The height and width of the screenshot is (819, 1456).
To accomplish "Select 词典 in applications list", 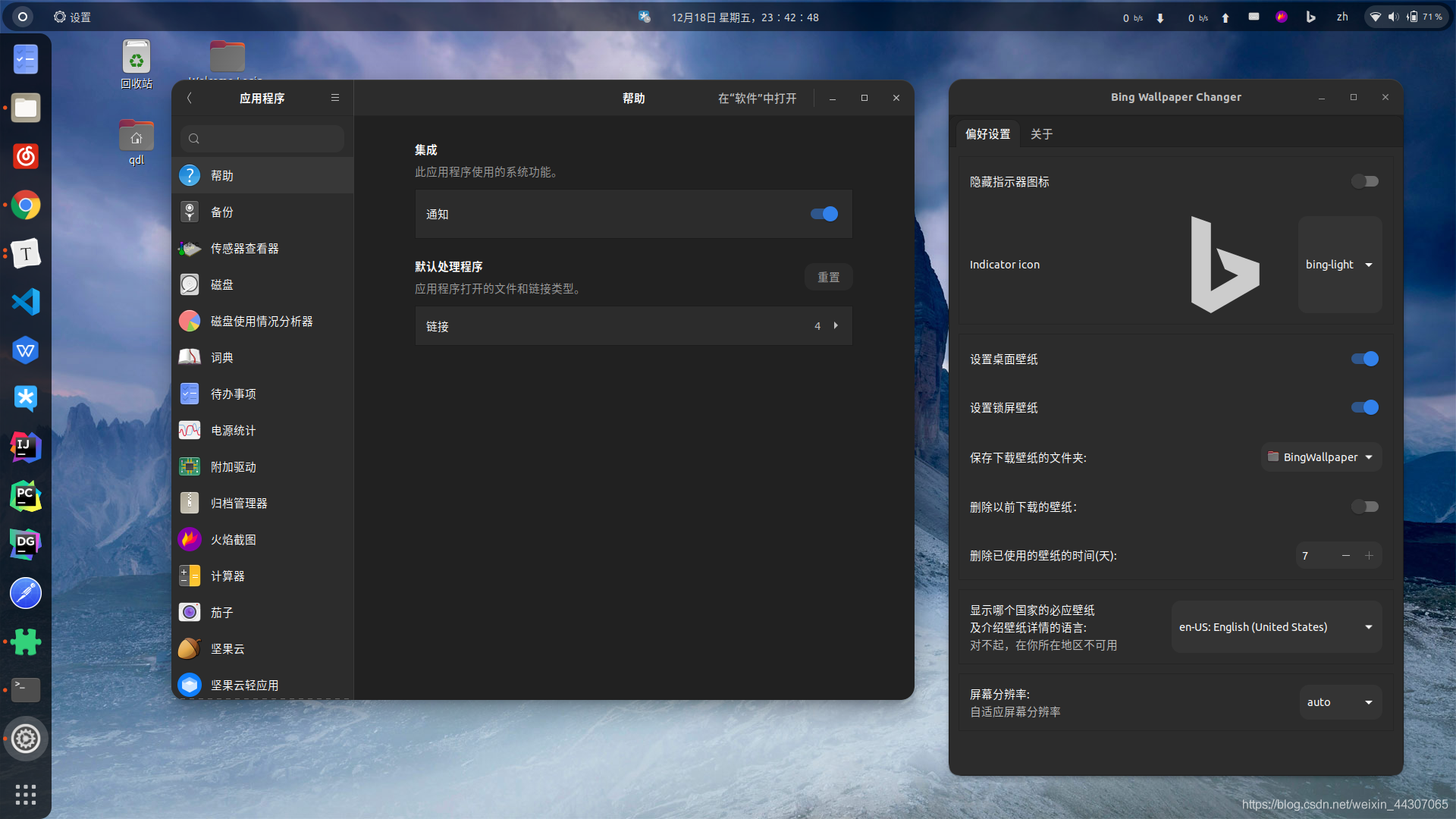I will coord(263,357).
